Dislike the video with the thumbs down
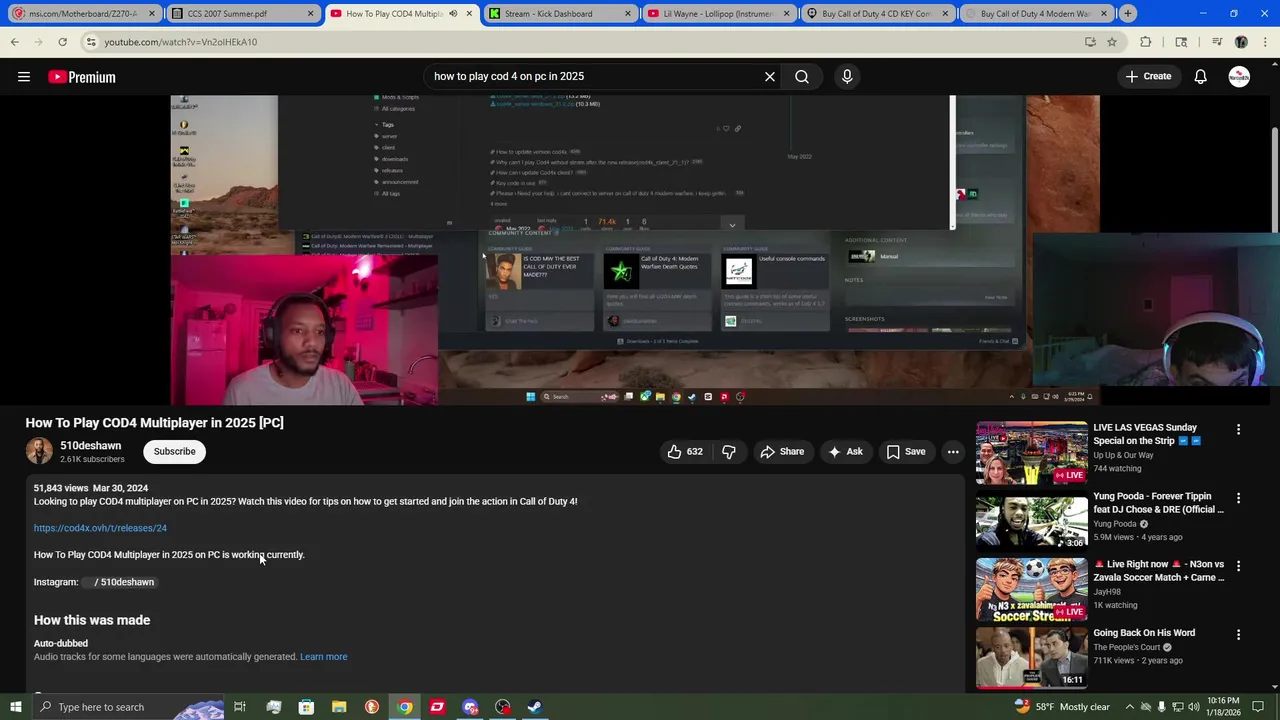This screenshot has height=720, width=1280. (x=729, y=452)
